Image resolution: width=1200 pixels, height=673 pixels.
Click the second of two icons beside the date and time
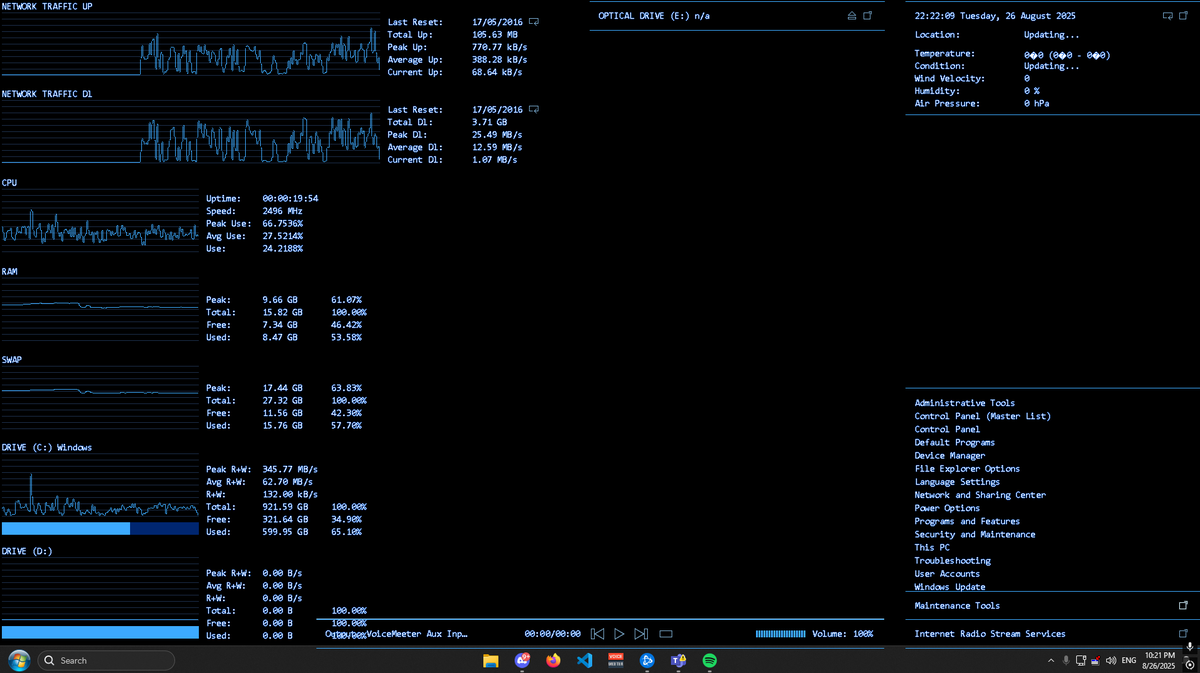[x=1184, y=16]
